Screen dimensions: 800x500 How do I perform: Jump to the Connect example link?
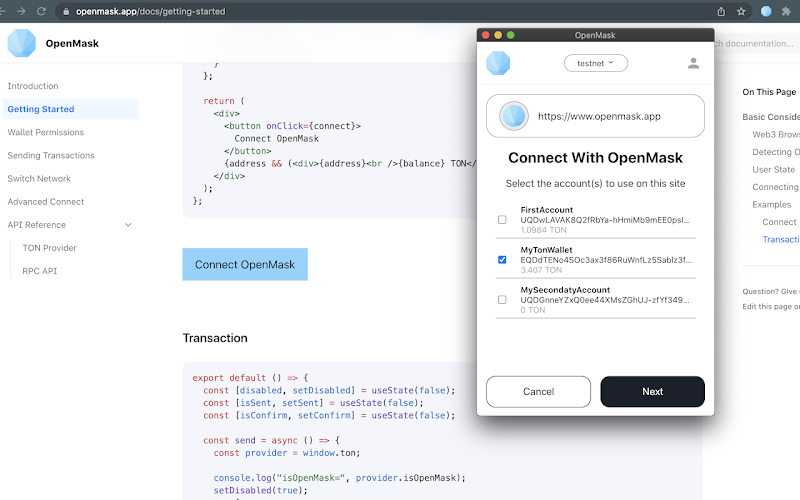coord(779,222)
